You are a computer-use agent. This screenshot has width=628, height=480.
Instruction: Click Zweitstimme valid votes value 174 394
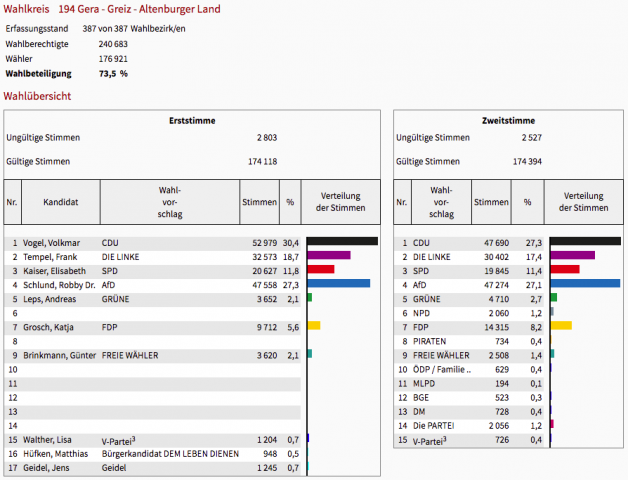tap(527, 162)
